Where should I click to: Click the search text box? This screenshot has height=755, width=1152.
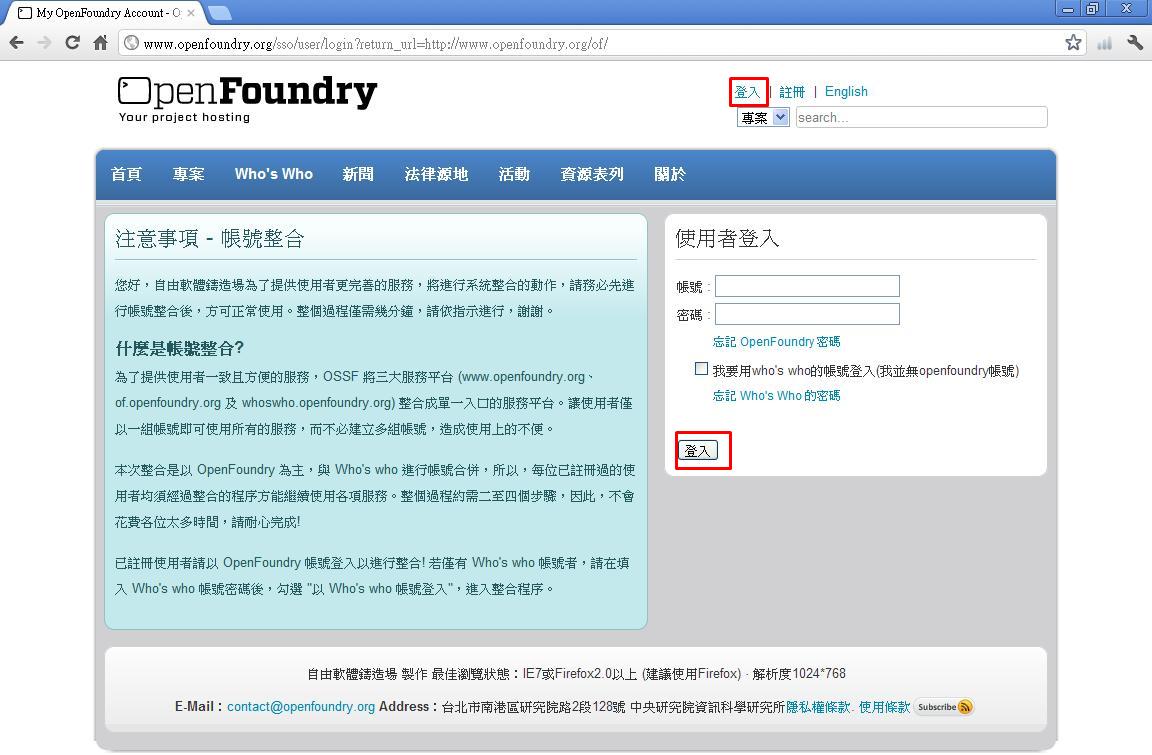pos(922,118)
